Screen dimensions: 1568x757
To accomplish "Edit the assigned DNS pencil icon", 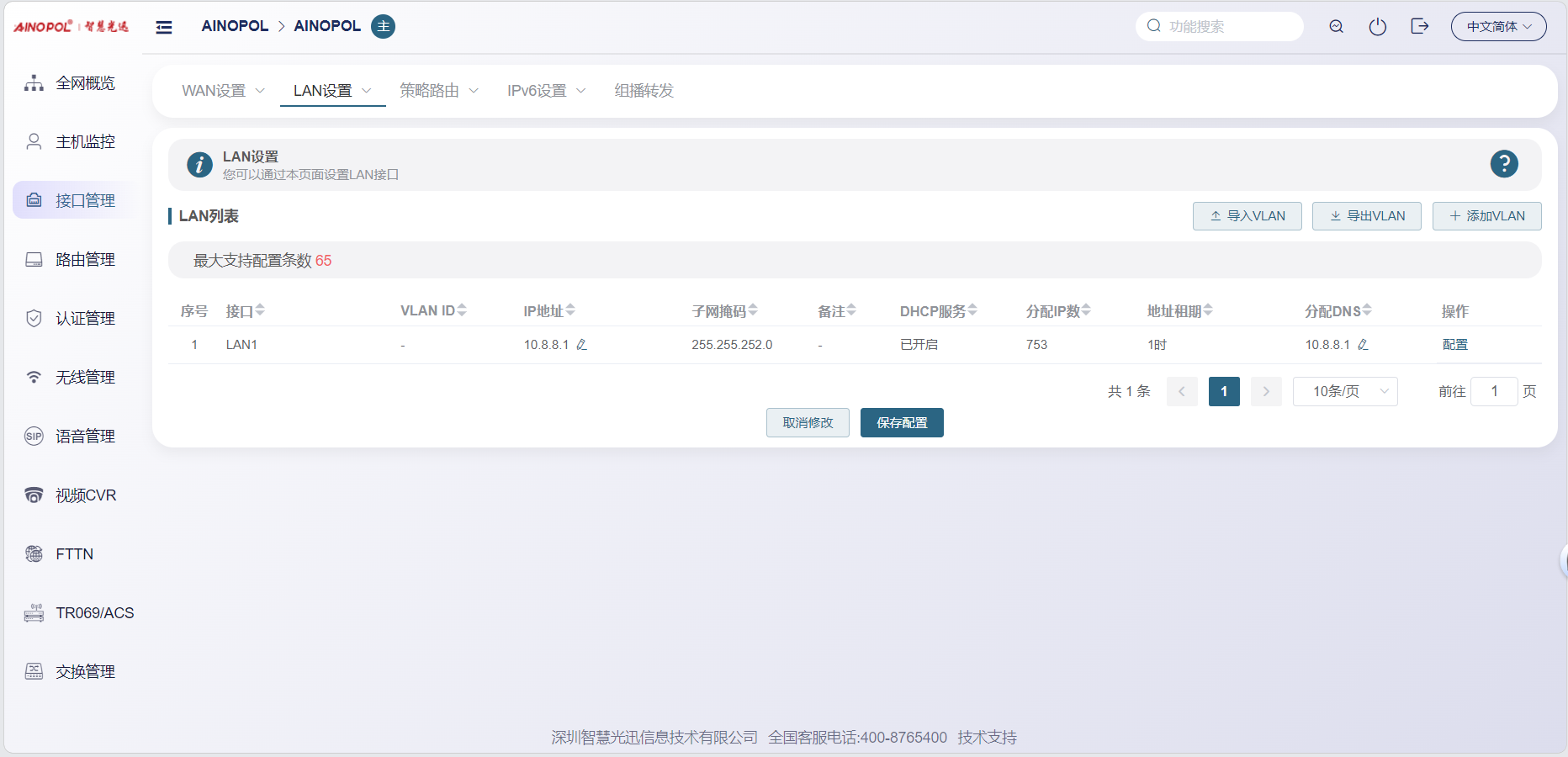I will [x=1363, y=345].
